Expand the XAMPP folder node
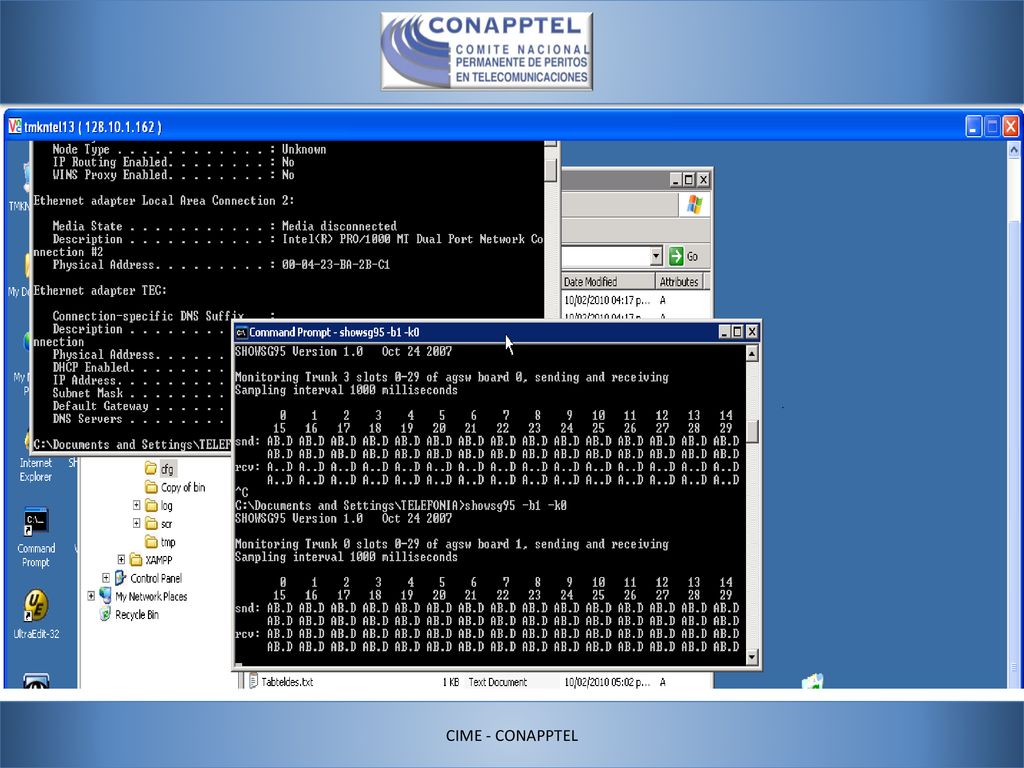 [x=121, y=560]
